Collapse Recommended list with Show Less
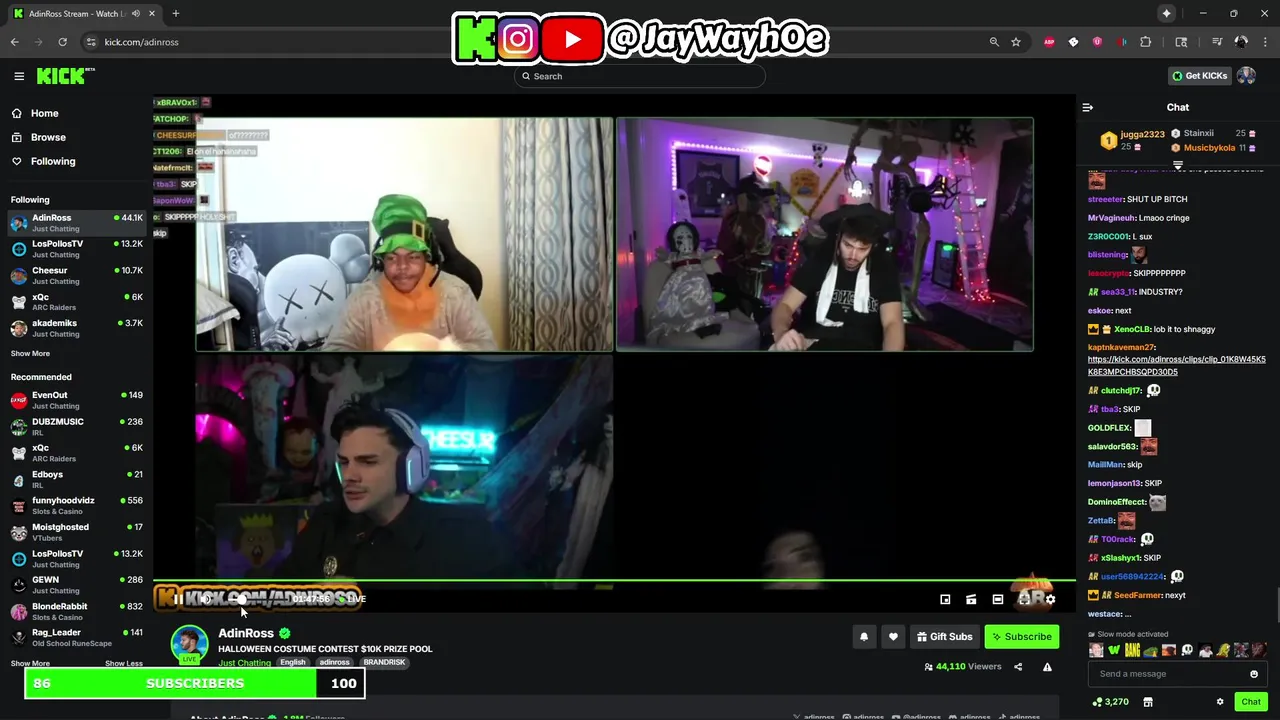 click(x=123, y=664)
